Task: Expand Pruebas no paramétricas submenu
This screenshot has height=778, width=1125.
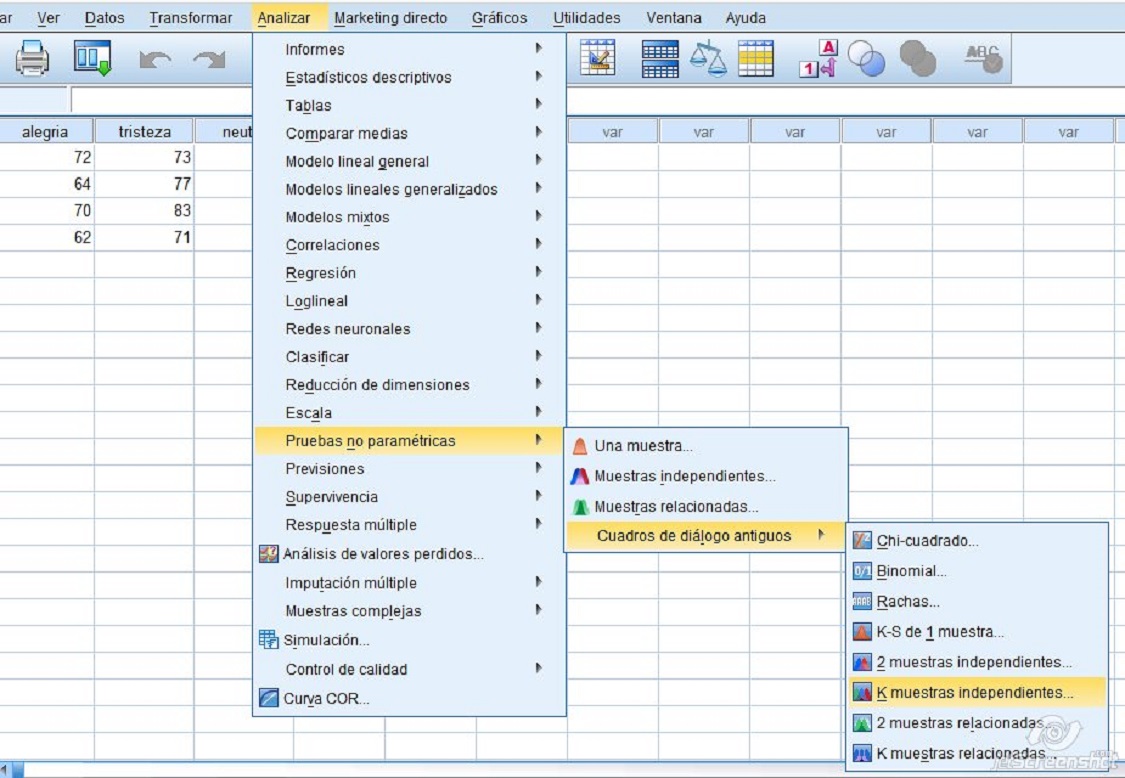Action: (409, 441)
